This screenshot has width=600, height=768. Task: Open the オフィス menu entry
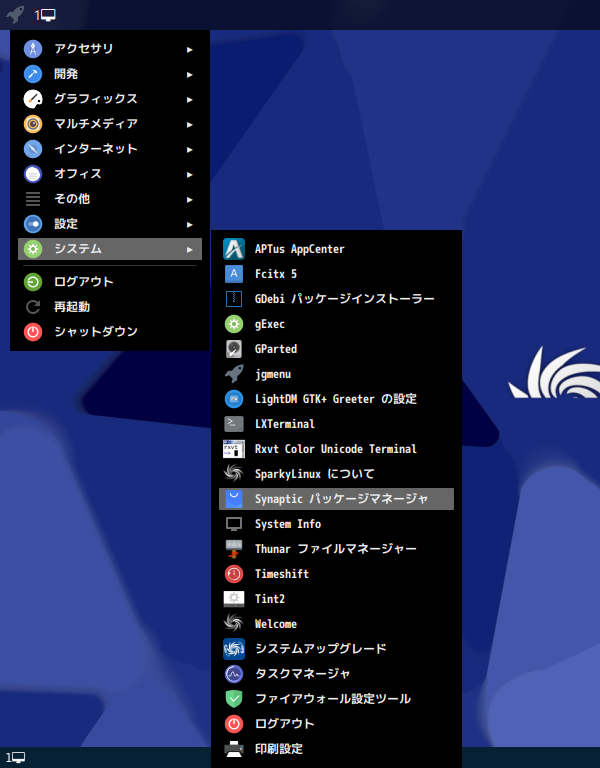click(x=110, y=173)
